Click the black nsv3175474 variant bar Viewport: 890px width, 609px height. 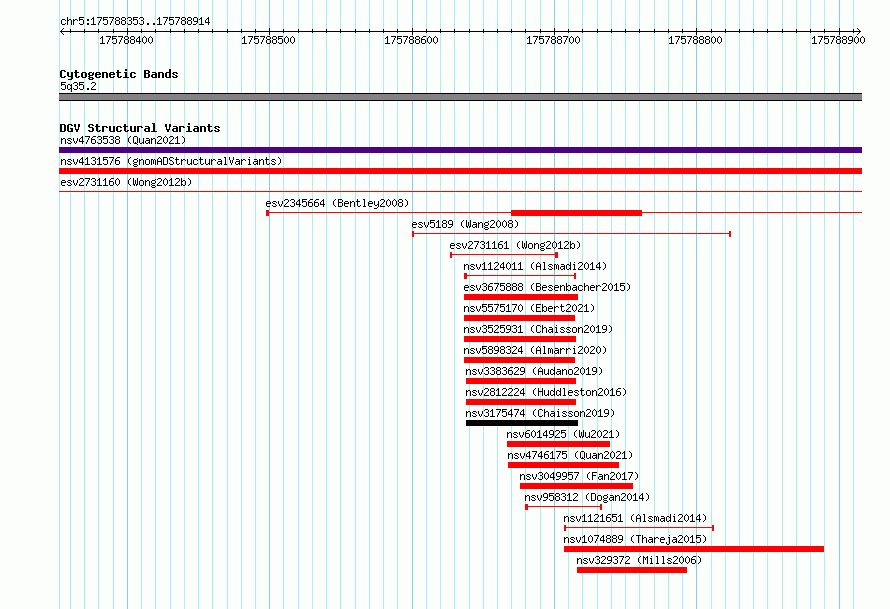tap(522, 423)
